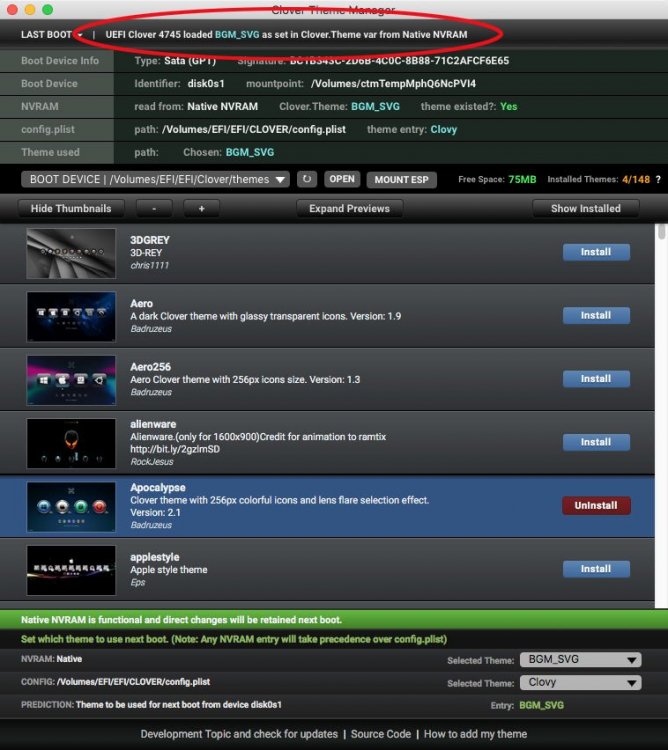Image resolution: width=668 pixels, height=750 pixels.
Task: Open the Aero256 theme thumbnail
Action: tap(71, 380)
